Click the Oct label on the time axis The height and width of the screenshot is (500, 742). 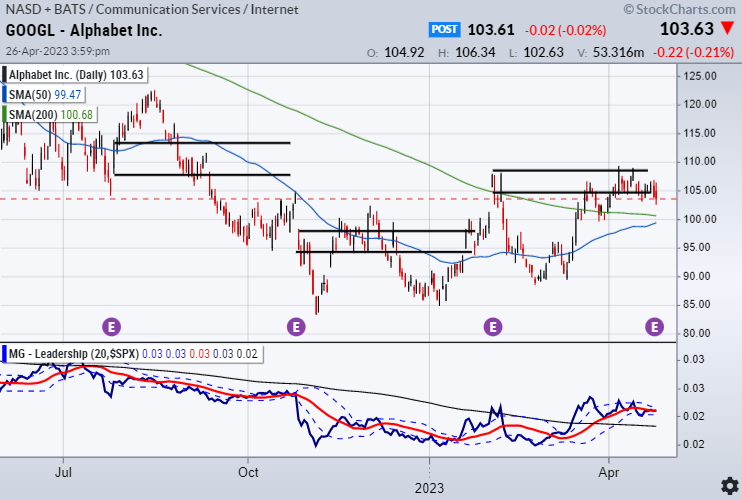tap(249, 468)
